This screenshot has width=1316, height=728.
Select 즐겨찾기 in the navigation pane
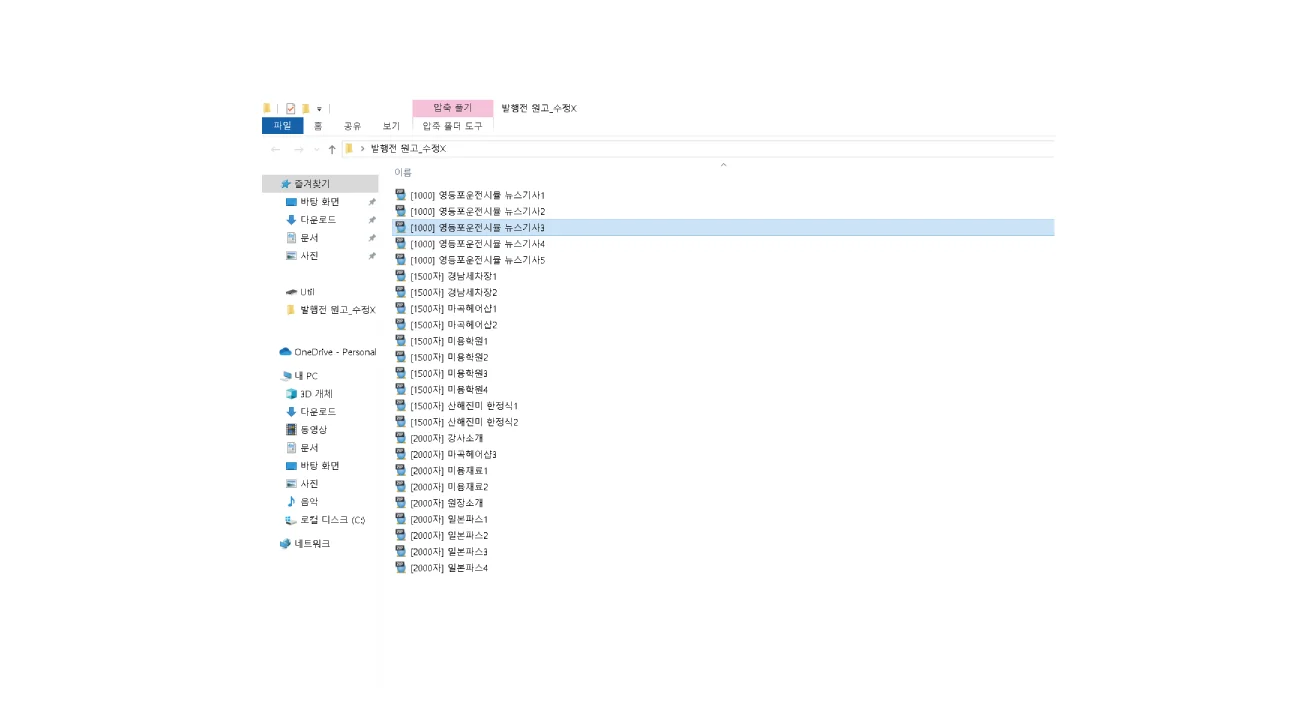(x=320, y=184)
